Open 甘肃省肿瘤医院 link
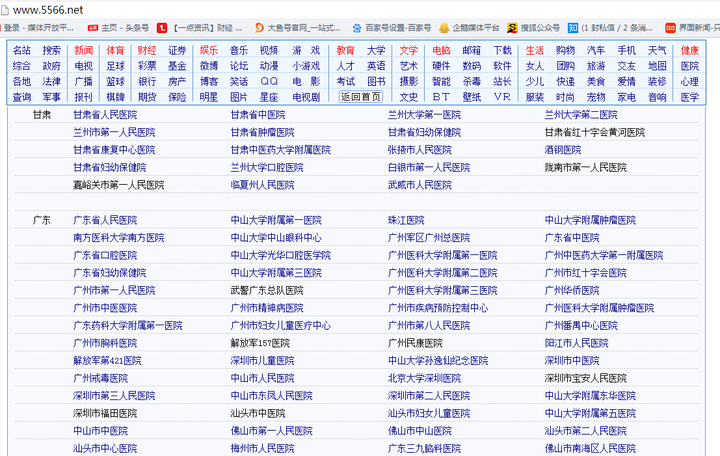The image size is (720, 456). click(x=262, y=132)
